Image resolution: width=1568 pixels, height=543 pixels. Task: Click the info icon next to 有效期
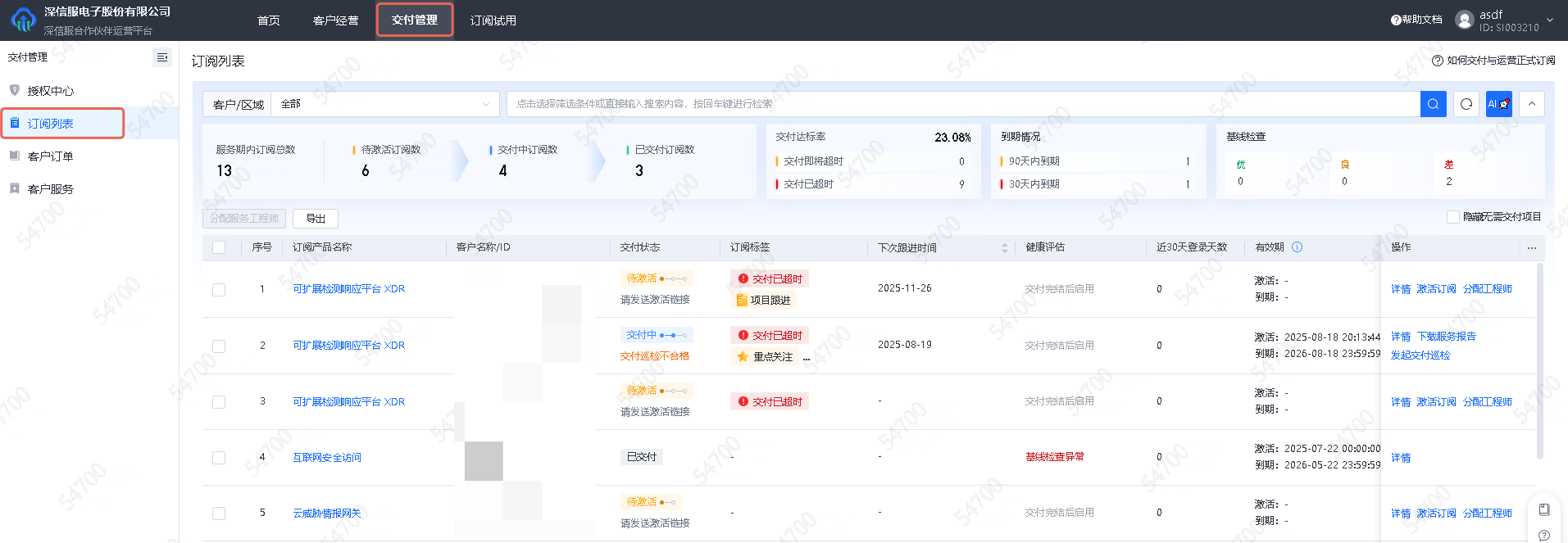(x=1298, y=247)
